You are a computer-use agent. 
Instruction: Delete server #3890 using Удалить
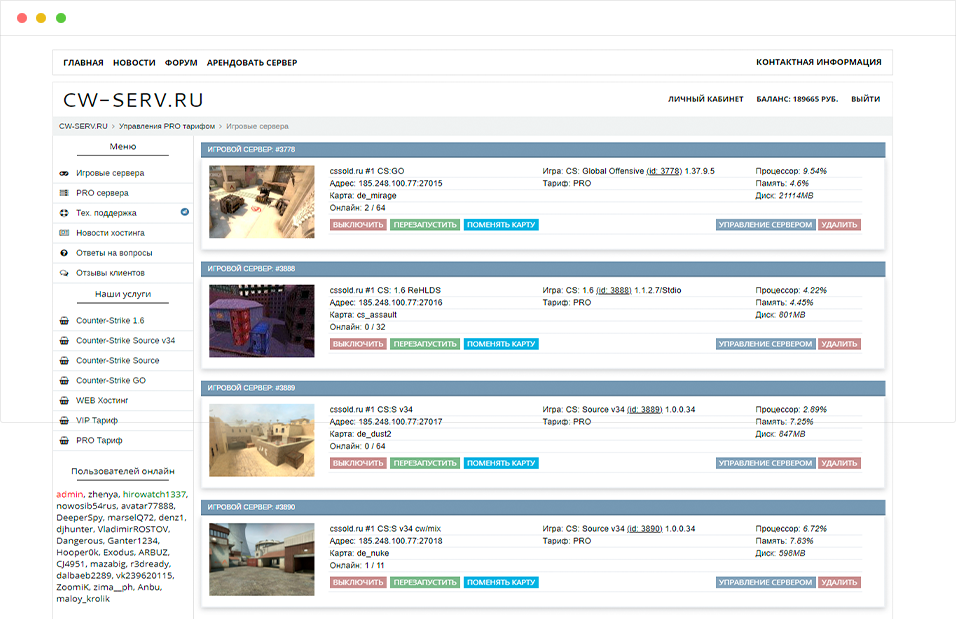(x=839, y=582)
